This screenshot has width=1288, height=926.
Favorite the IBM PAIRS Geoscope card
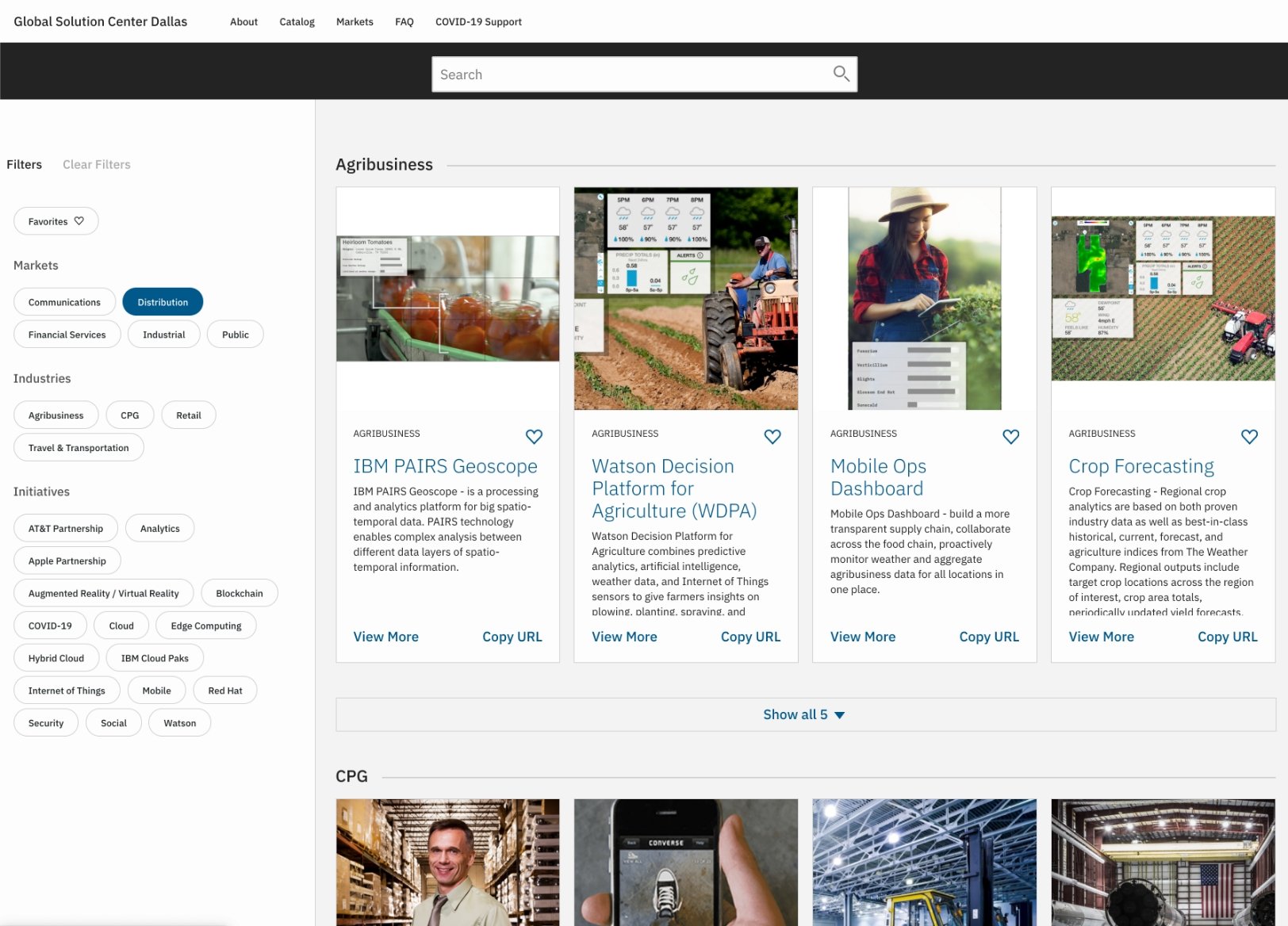pos(534,436)
